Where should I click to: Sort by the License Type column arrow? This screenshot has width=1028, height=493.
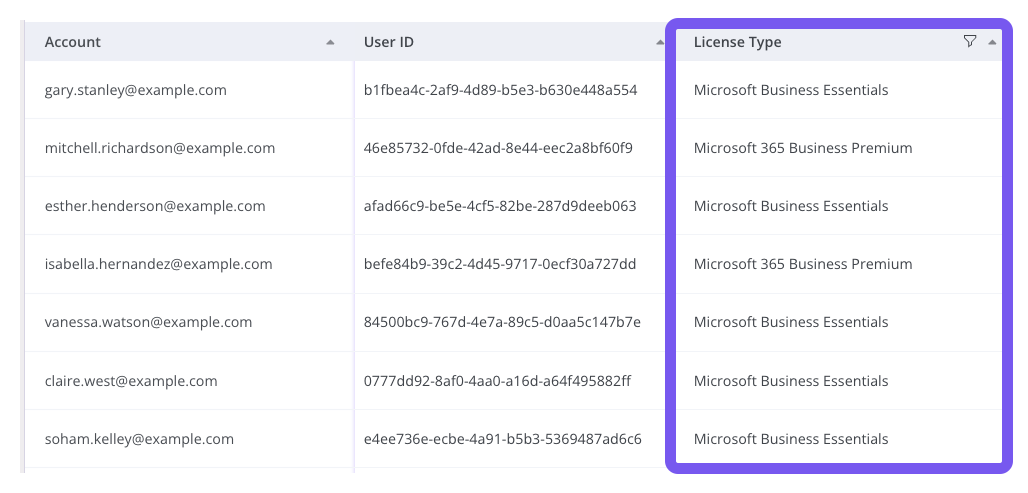click(x=992, y=42)
